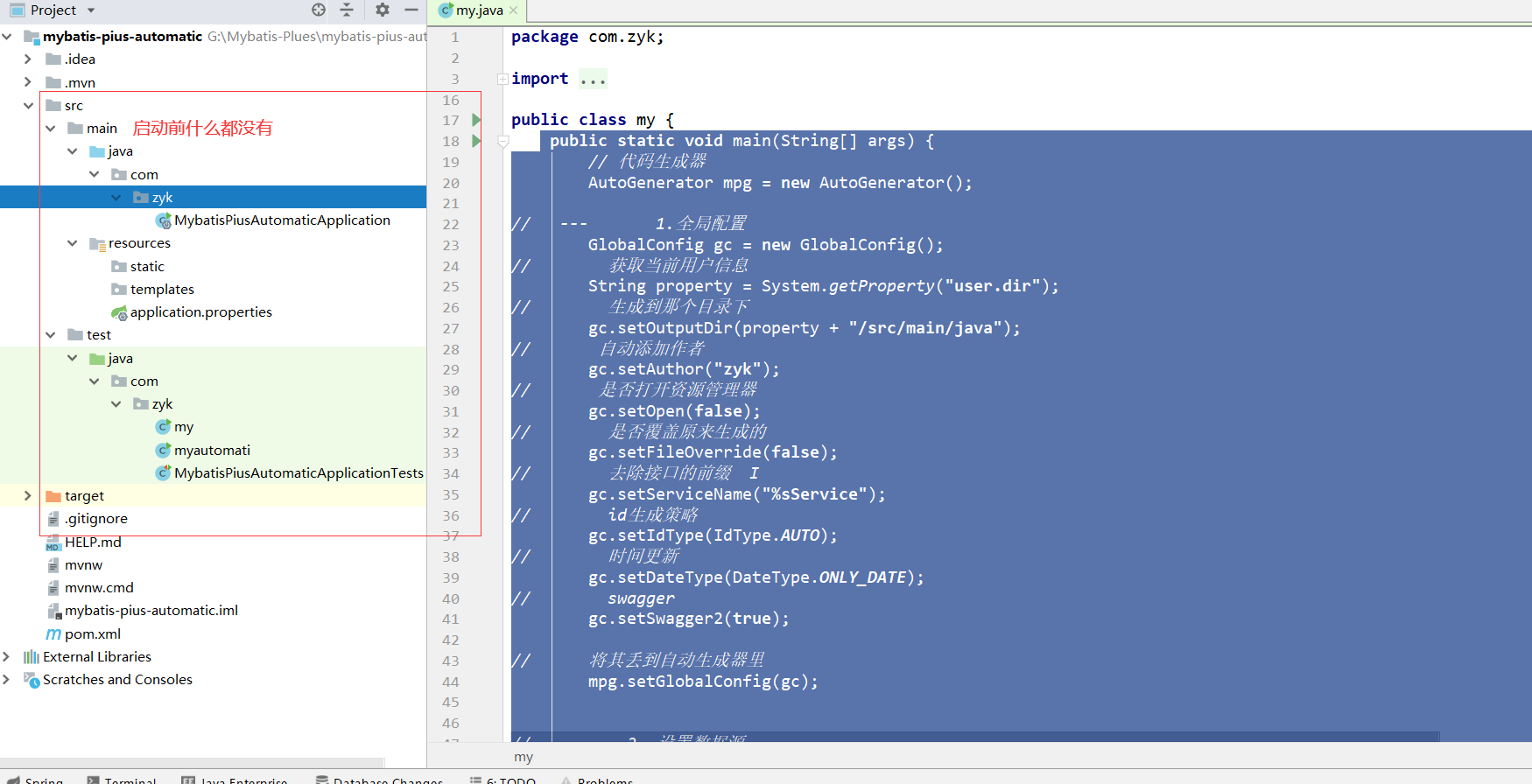
Task: Run main method from gutter arrow
Action: [x=476, y=141]
